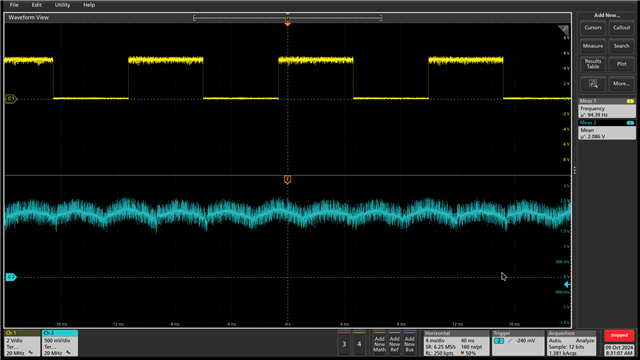Click the Cursors button
This screenshot has width=640, height=360.
[593, 28]
